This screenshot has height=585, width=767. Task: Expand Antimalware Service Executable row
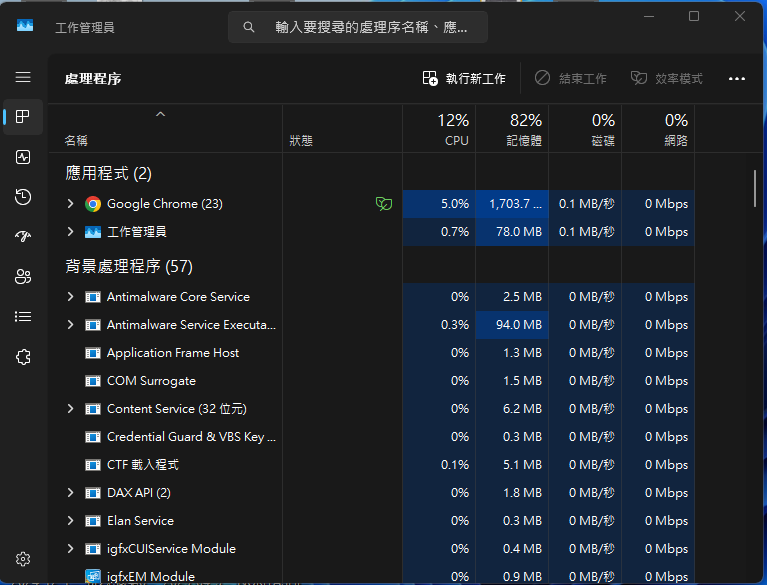(70, 324)
